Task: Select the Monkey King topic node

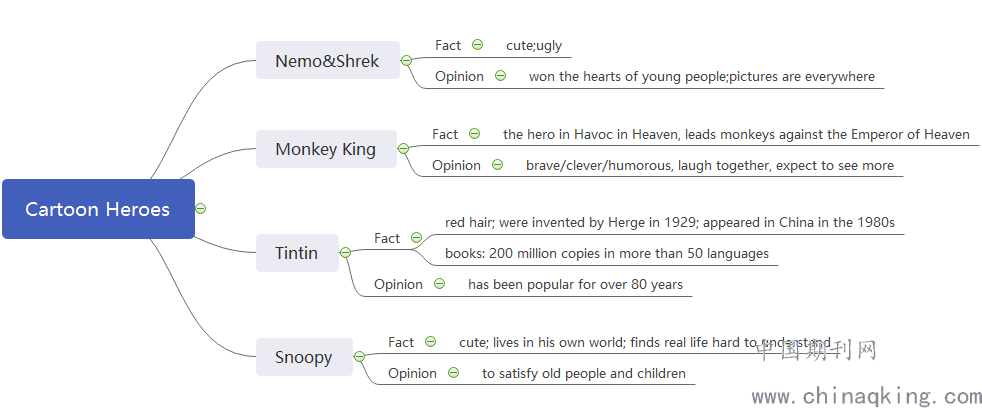Action: coord(326,149)
